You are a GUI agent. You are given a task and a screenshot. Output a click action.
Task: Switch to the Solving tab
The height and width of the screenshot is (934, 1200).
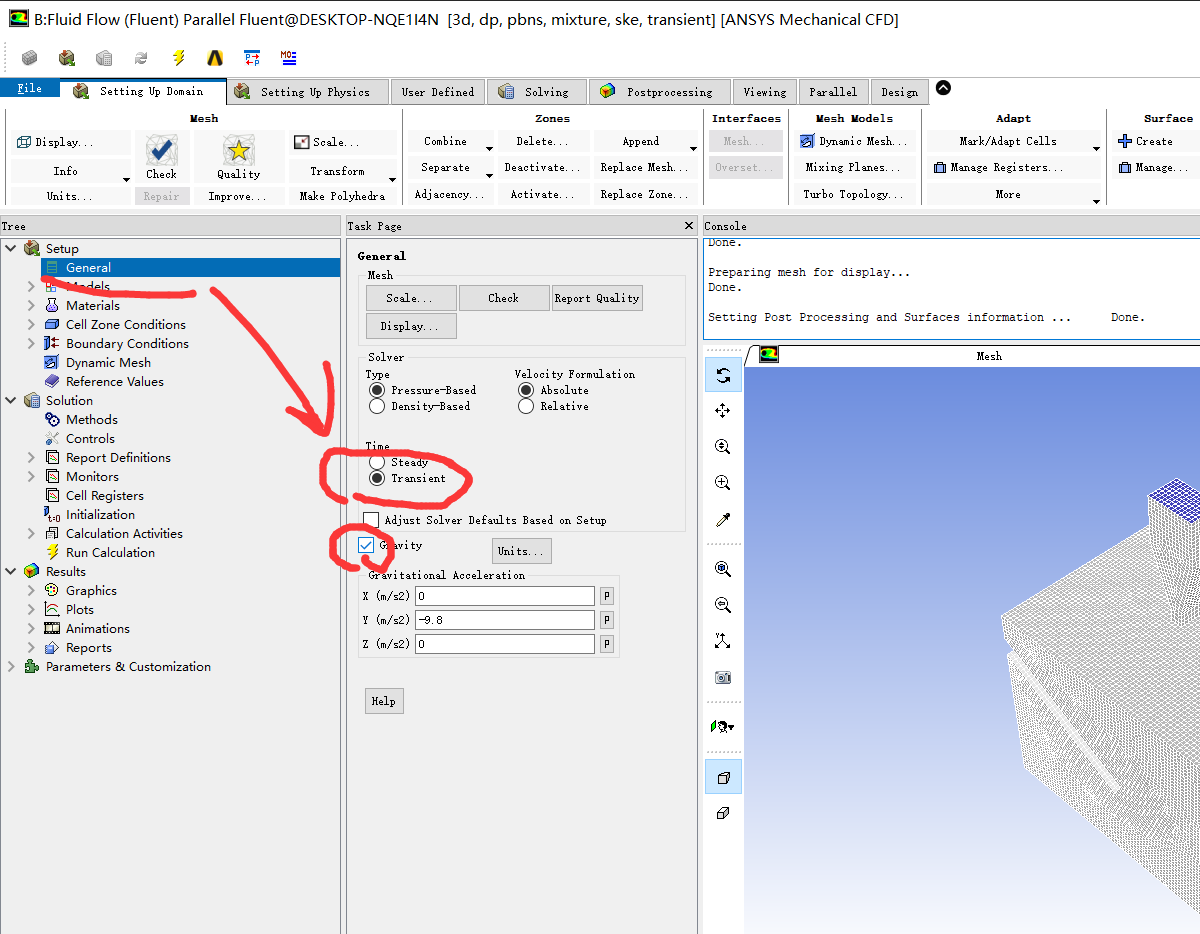[x=536, y=92]
